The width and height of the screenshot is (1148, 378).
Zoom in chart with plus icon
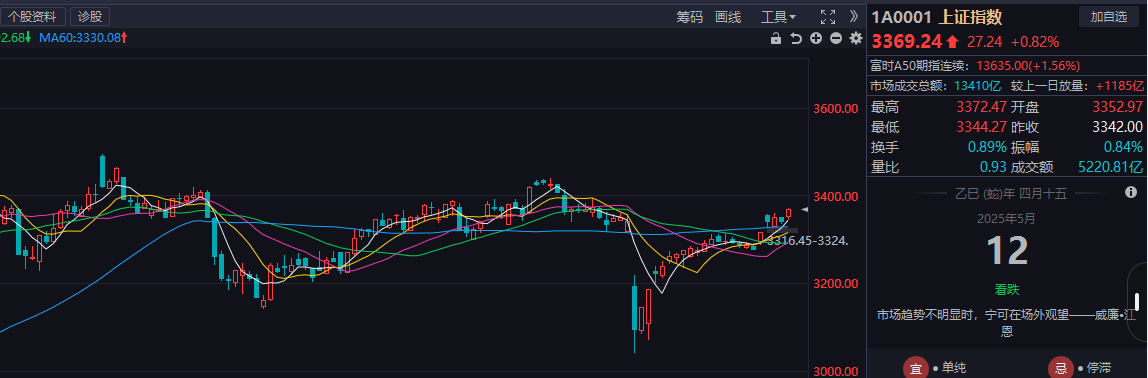(x=816, y=38)
